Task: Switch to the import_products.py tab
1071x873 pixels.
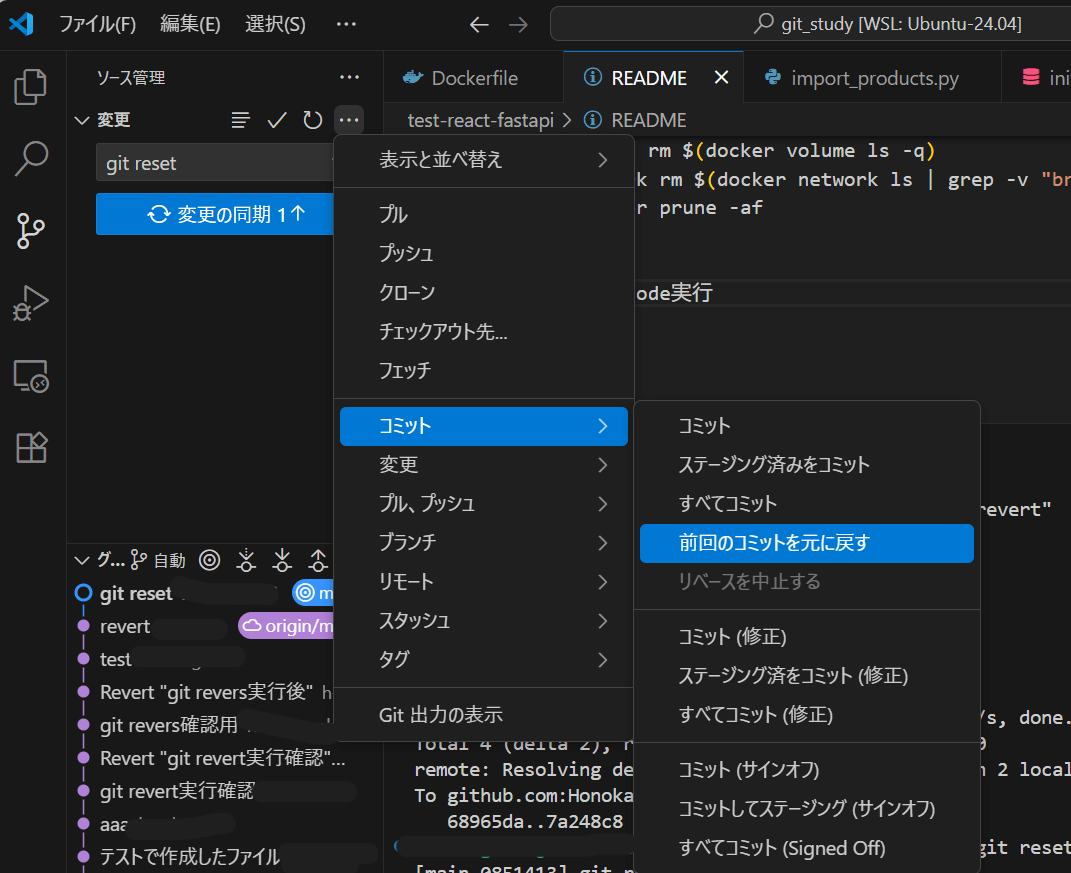Action: tap(873, 78)
